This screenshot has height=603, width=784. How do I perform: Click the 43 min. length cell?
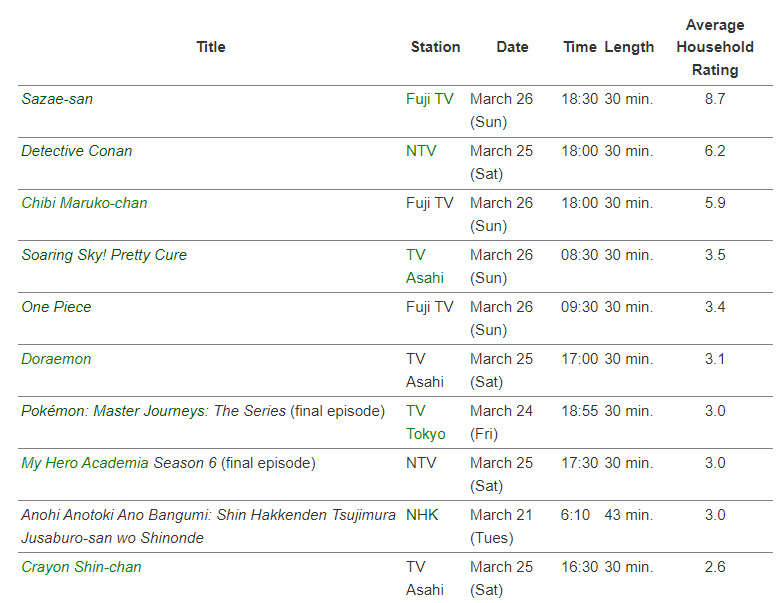click(628, 515)
